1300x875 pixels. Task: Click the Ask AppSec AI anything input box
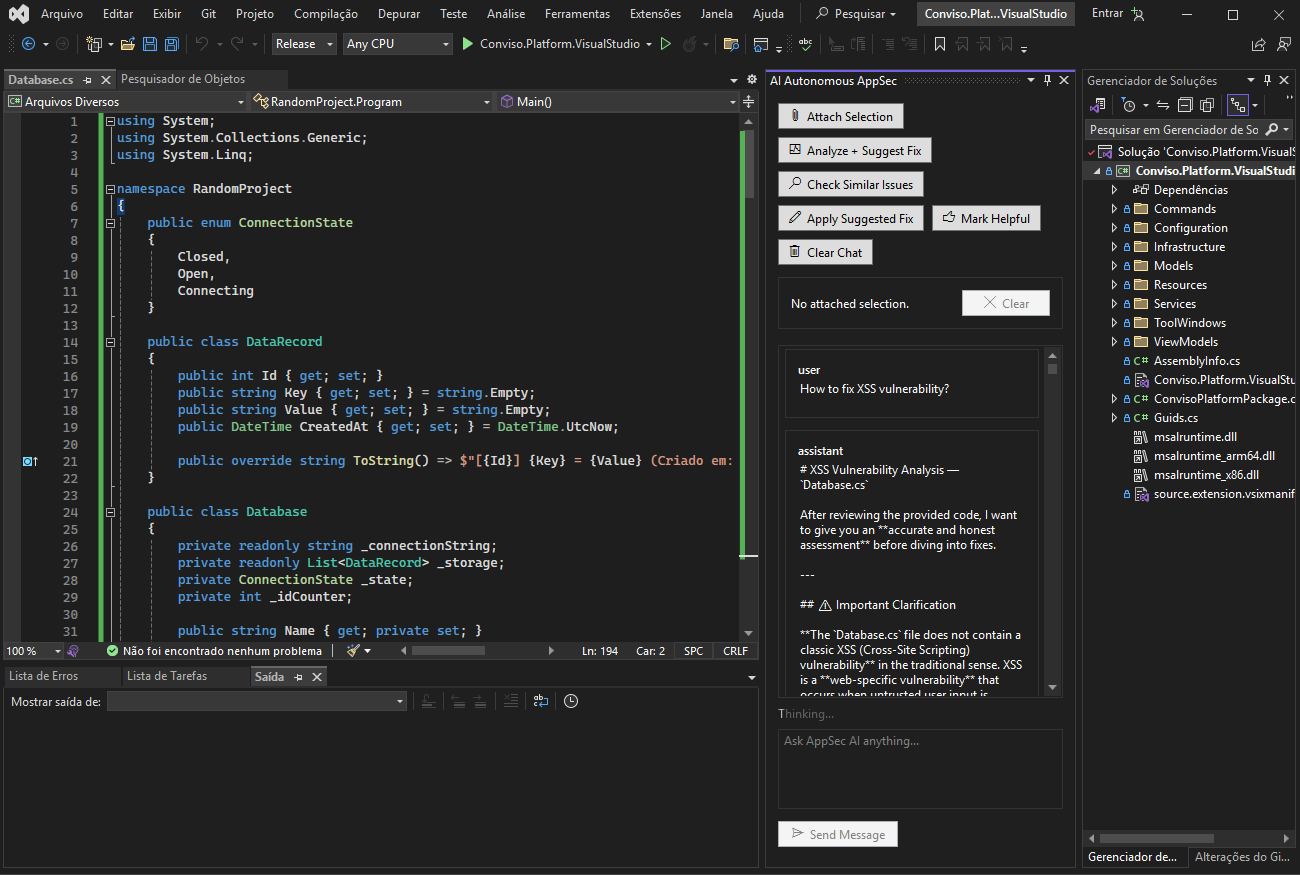920,768
